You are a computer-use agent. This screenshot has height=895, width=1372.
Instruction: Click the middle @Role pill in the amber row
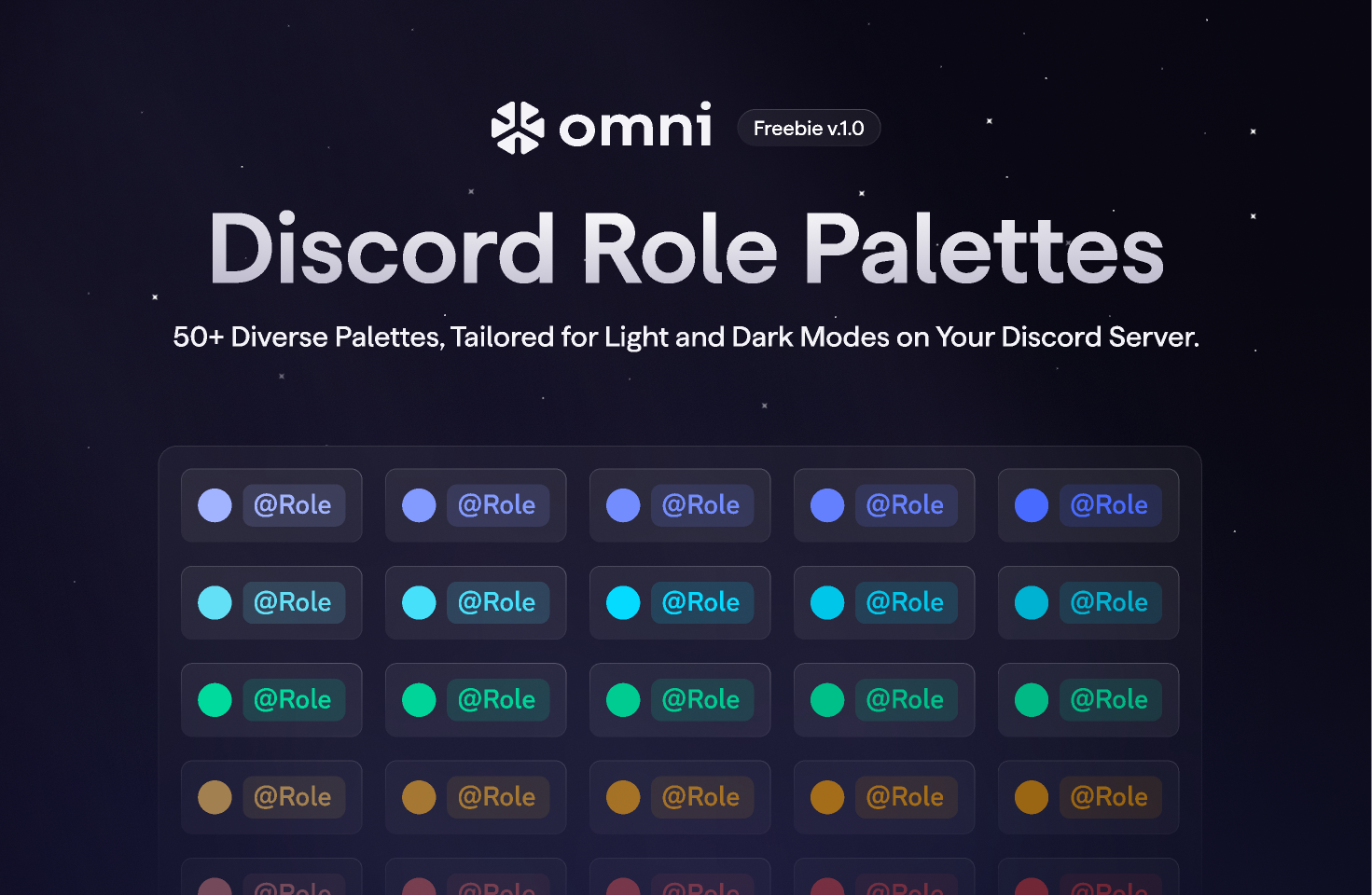pyautogui.click(x=702, y=797)
